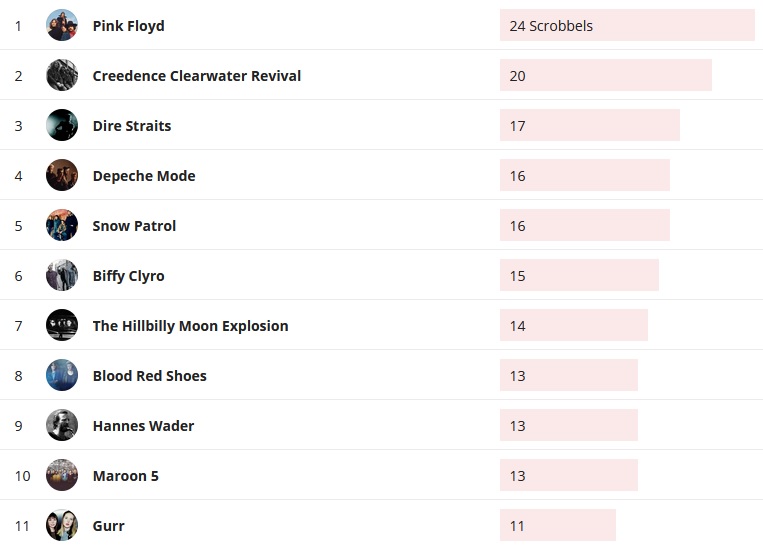Viewport: 763px width, 548px height.
Task: Click the Snow Patrol avatar image
Action: (x=62, y=225)
